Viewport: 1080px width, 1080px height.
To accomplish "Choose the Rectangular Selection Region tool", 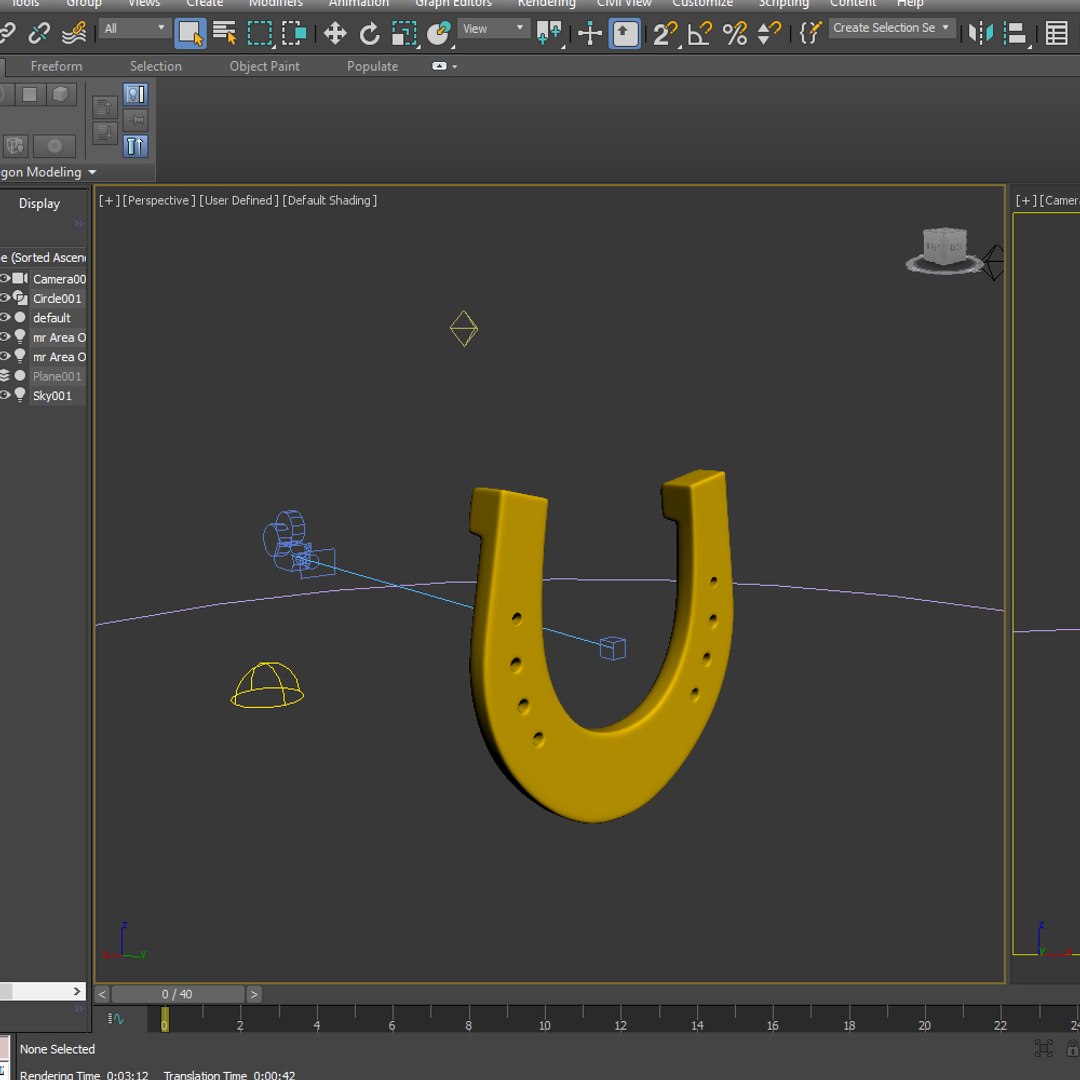I will 260,33.
